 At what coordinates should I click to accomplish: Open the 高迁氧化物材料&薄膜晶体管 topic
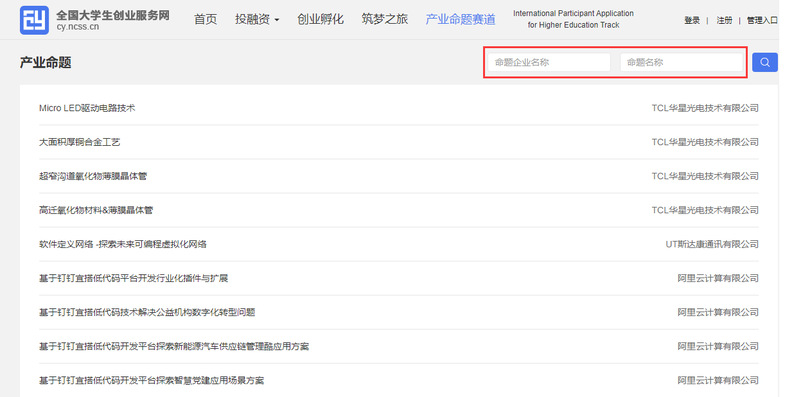pyautogui.click(x=96, y=210)
